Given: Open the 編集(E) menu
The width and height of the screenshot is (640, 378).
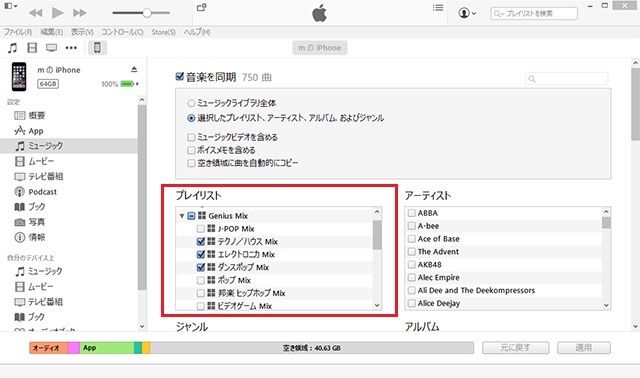Looking at the screenshot, I should pyautogui.click(x=51, y=32).
